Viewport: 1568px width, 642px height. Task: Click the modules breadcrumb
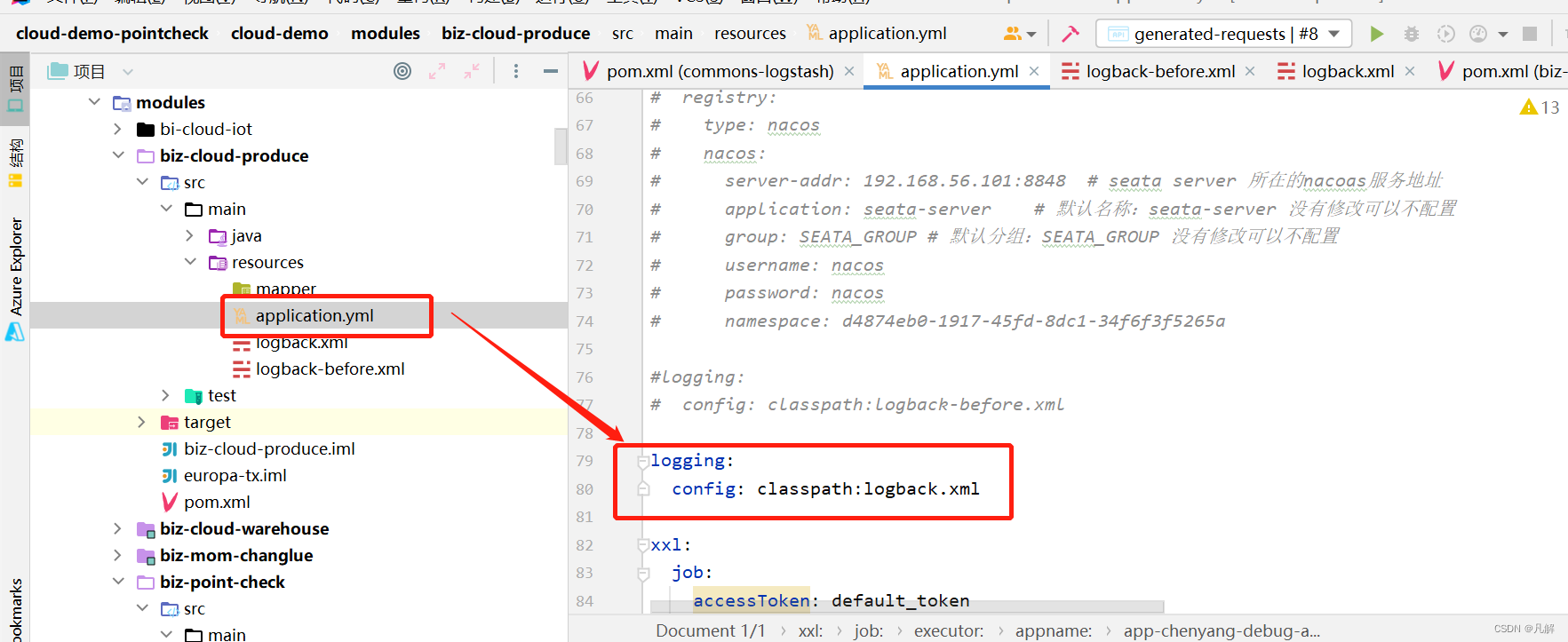pos(386,33)
